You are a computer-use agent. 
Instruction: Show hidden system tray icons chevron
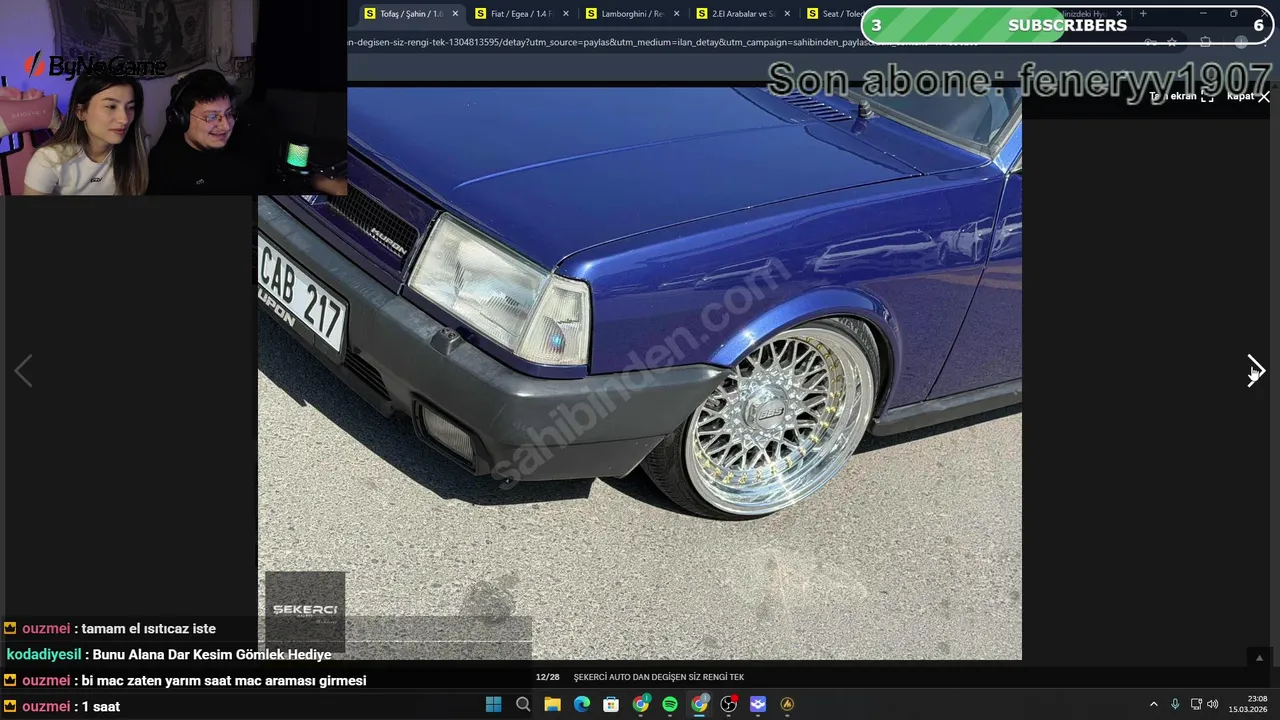[1153, 704]
